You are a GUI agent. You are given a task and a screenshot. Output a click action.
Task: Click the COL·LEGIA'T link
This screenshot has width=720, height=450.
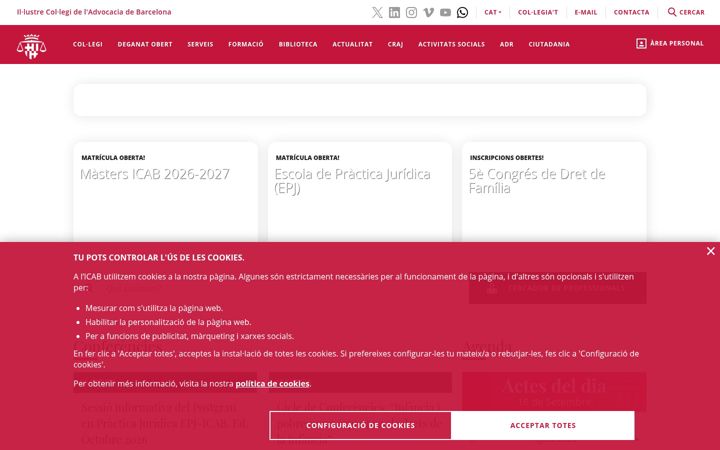(538, 12)
